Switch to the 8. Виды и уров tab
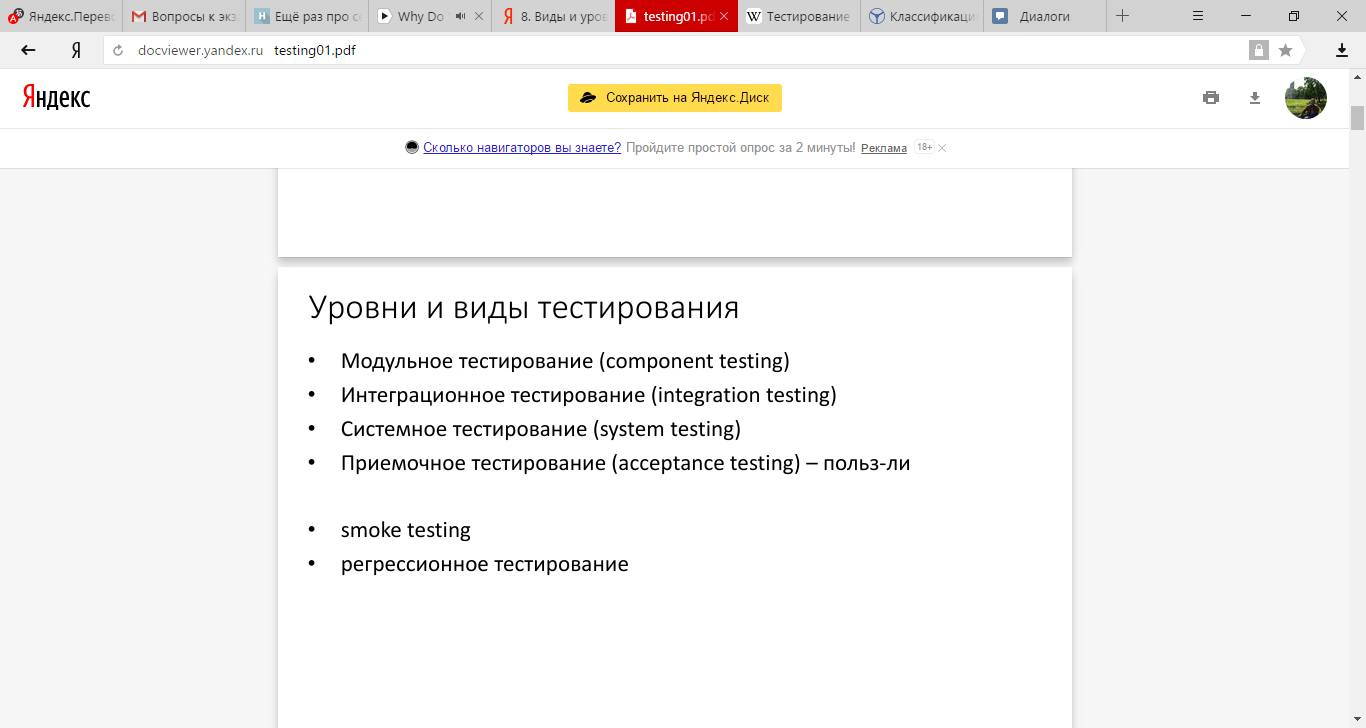1366x728 pixels. click(x=553, y=17)
